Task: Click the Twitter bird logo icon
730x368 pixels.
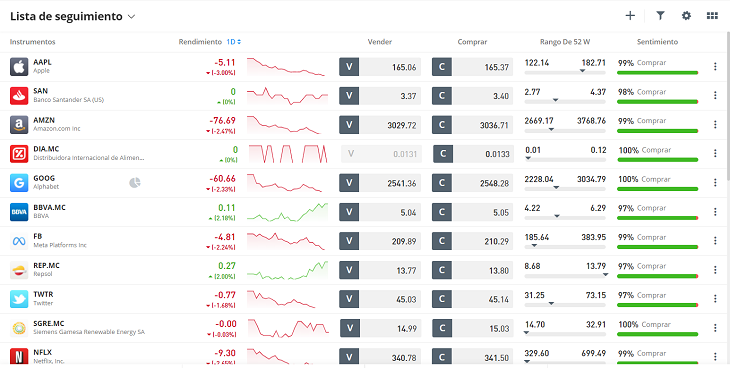Action: [19, 299]
